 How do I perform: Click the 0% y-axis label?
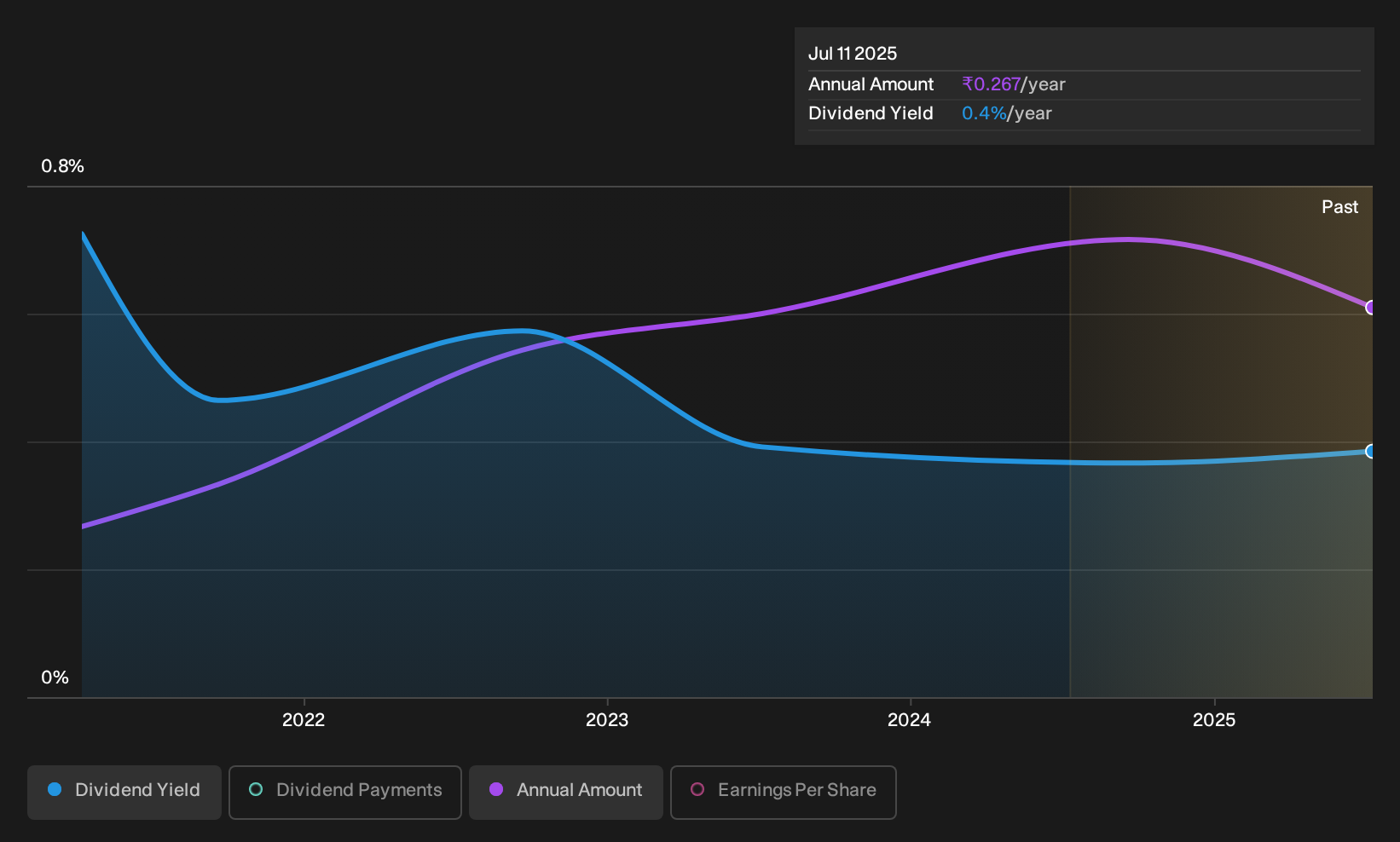click(55, 678)
